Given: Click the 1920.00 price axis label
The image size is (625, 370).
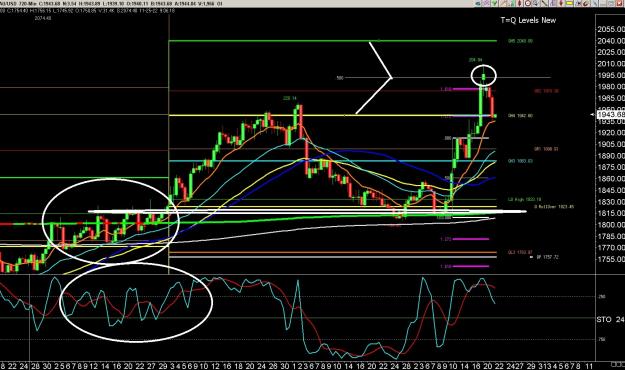Looking at the screenshot, I should (x=611, y=133).
